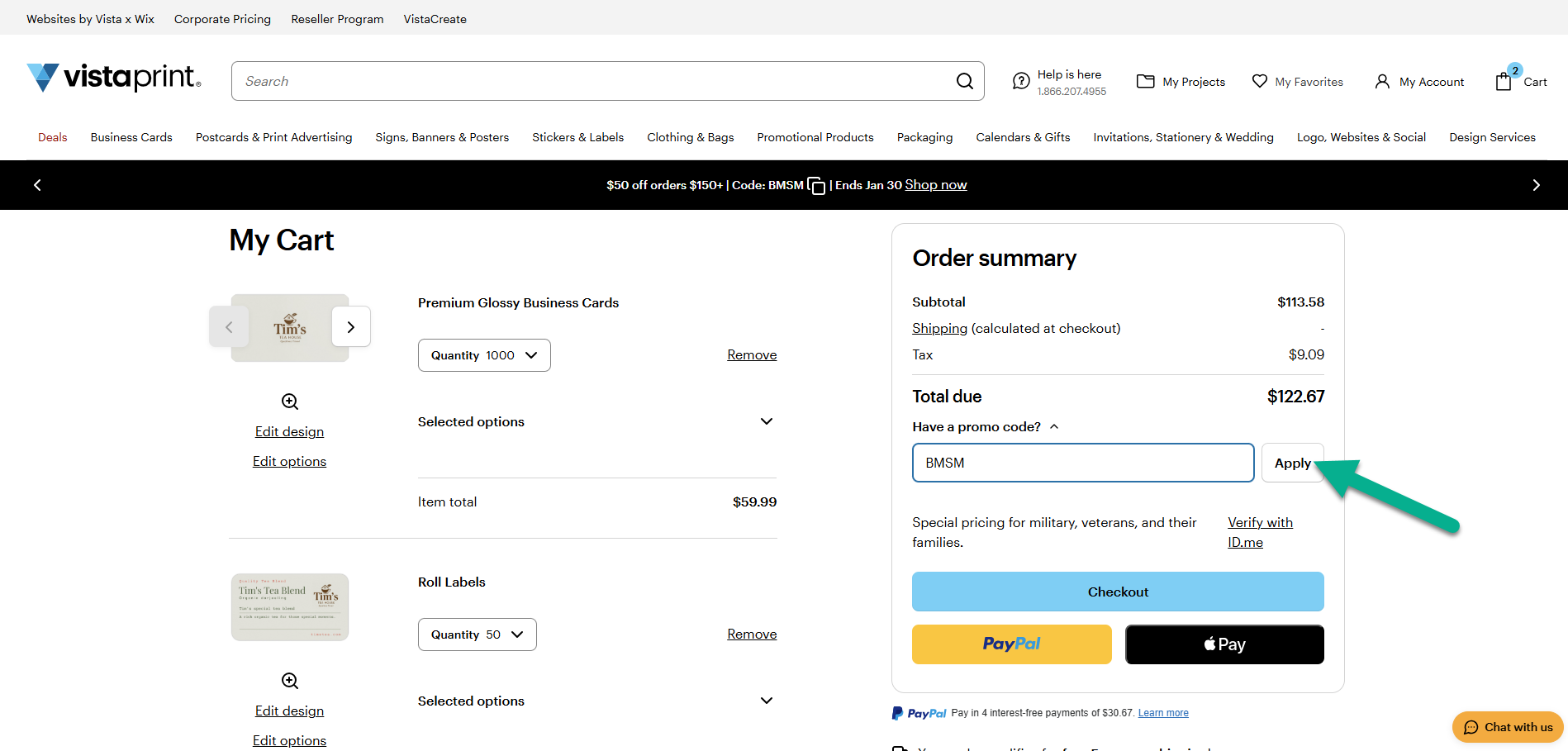Zoom in on Roll Labels preview
Viewport: 1568px width, 751px height.
[290, 681]
